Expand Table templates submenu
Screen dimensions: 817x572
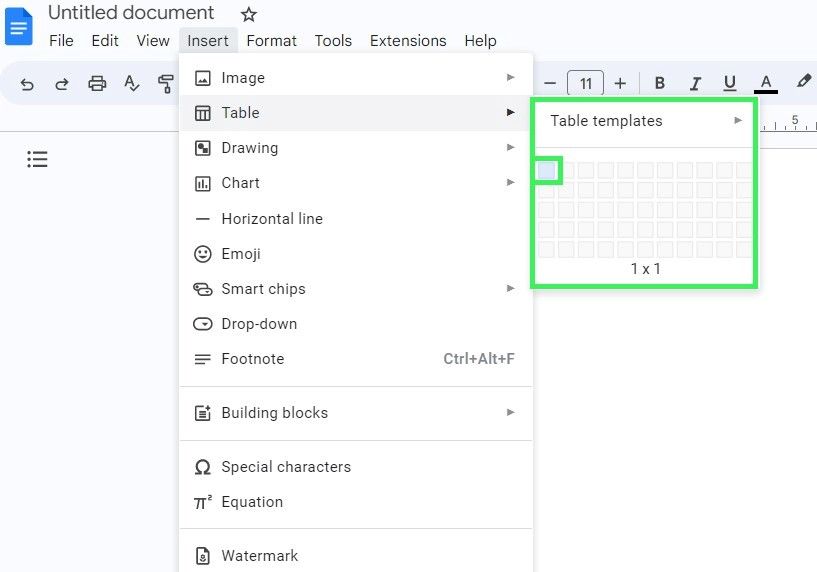(x=645, y=121)
